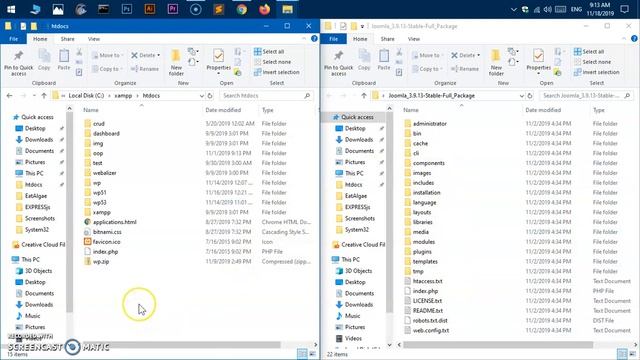640x360 pixels.
Task: Collapse the ribbon in htdocs window
Action: 304,38
